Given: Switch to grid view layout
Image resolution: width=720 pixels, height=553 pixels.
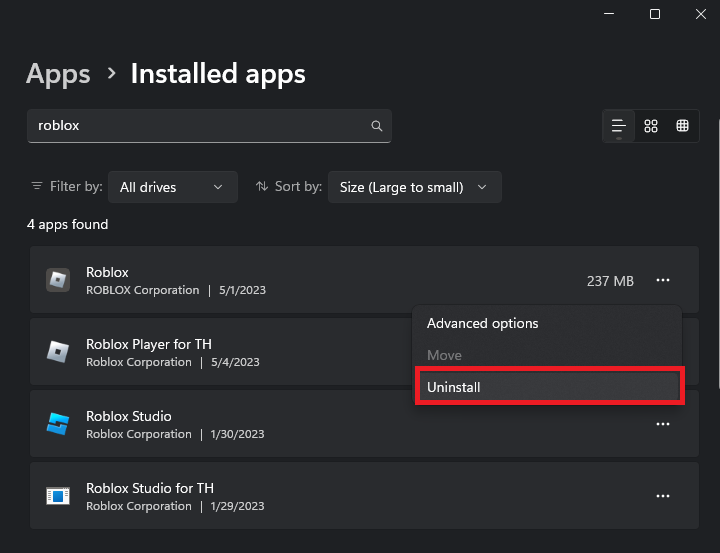Looking at the screenshot, I should 651,126.
